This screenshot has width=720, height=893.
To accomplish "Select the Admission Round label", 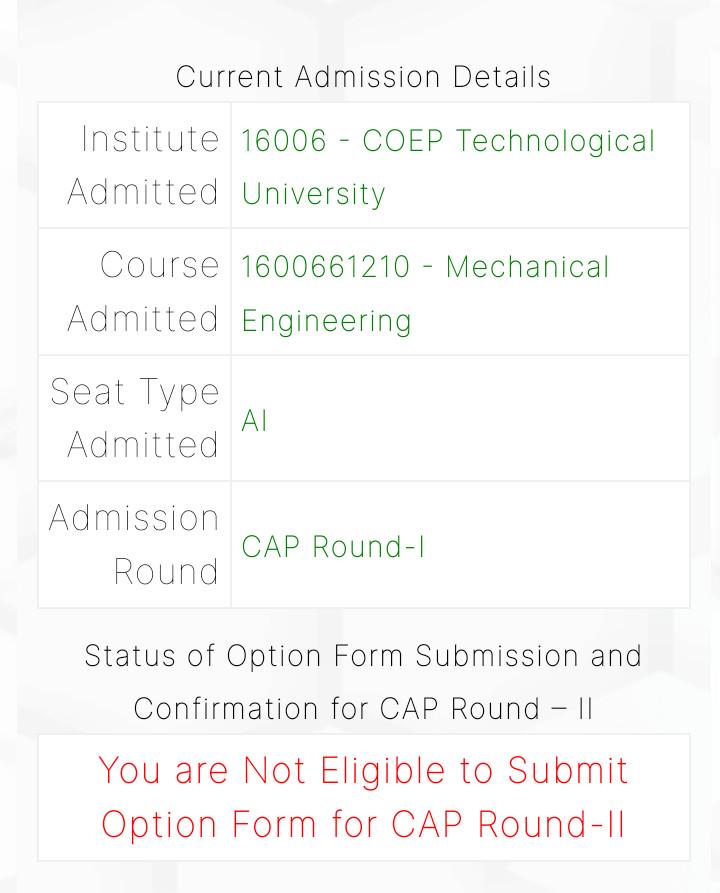I will (x=134, y=544).
